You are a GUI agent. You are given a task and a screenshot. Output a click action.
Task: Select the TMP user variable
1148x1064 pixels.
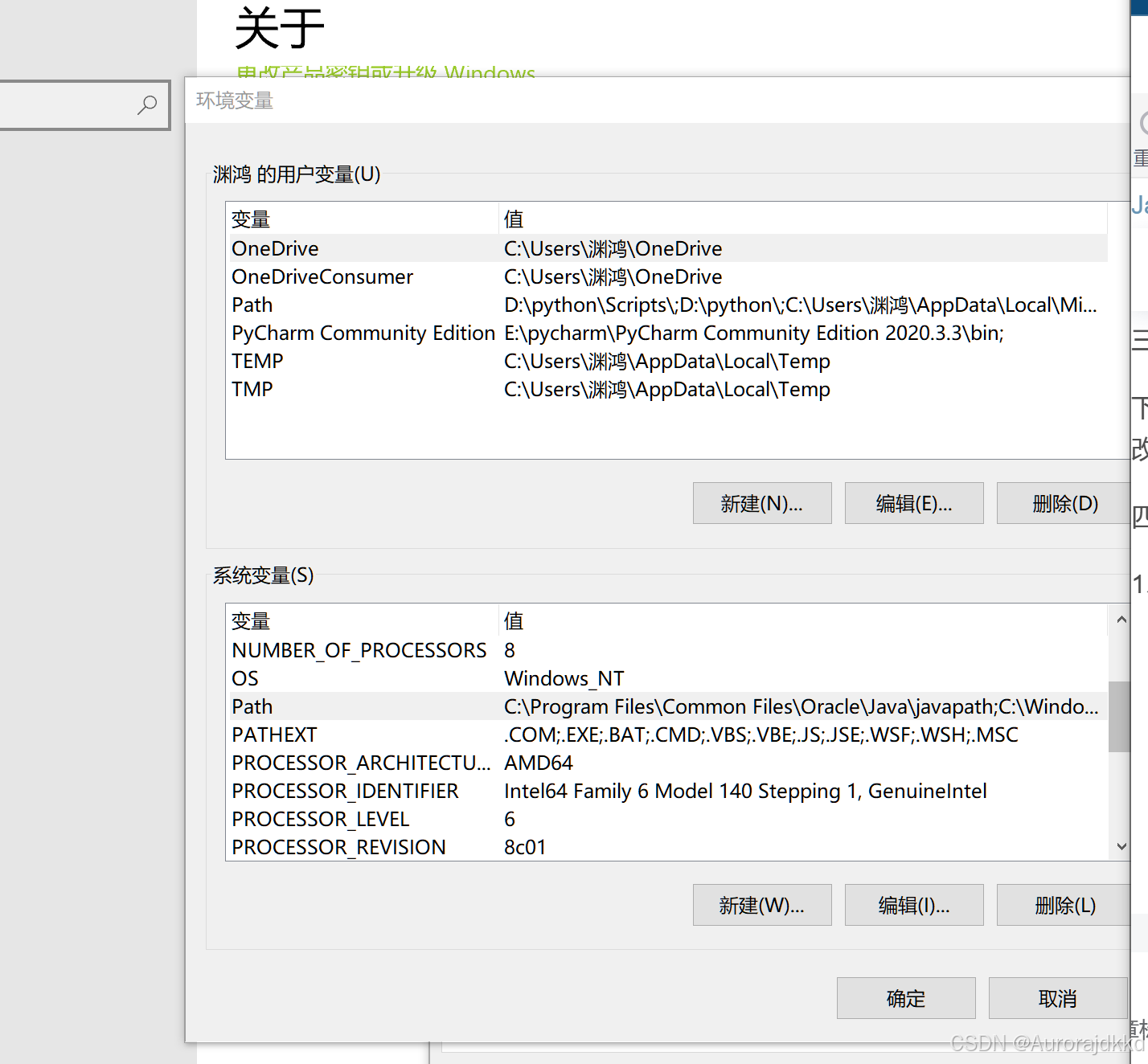point(362,389)
